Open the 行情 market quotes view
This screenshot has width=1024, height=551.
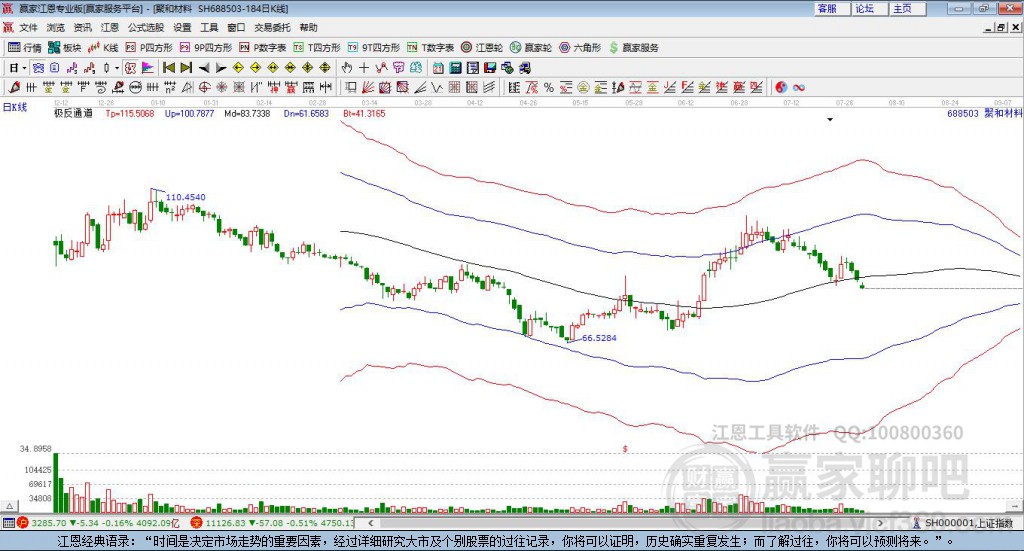coord(25,48)
